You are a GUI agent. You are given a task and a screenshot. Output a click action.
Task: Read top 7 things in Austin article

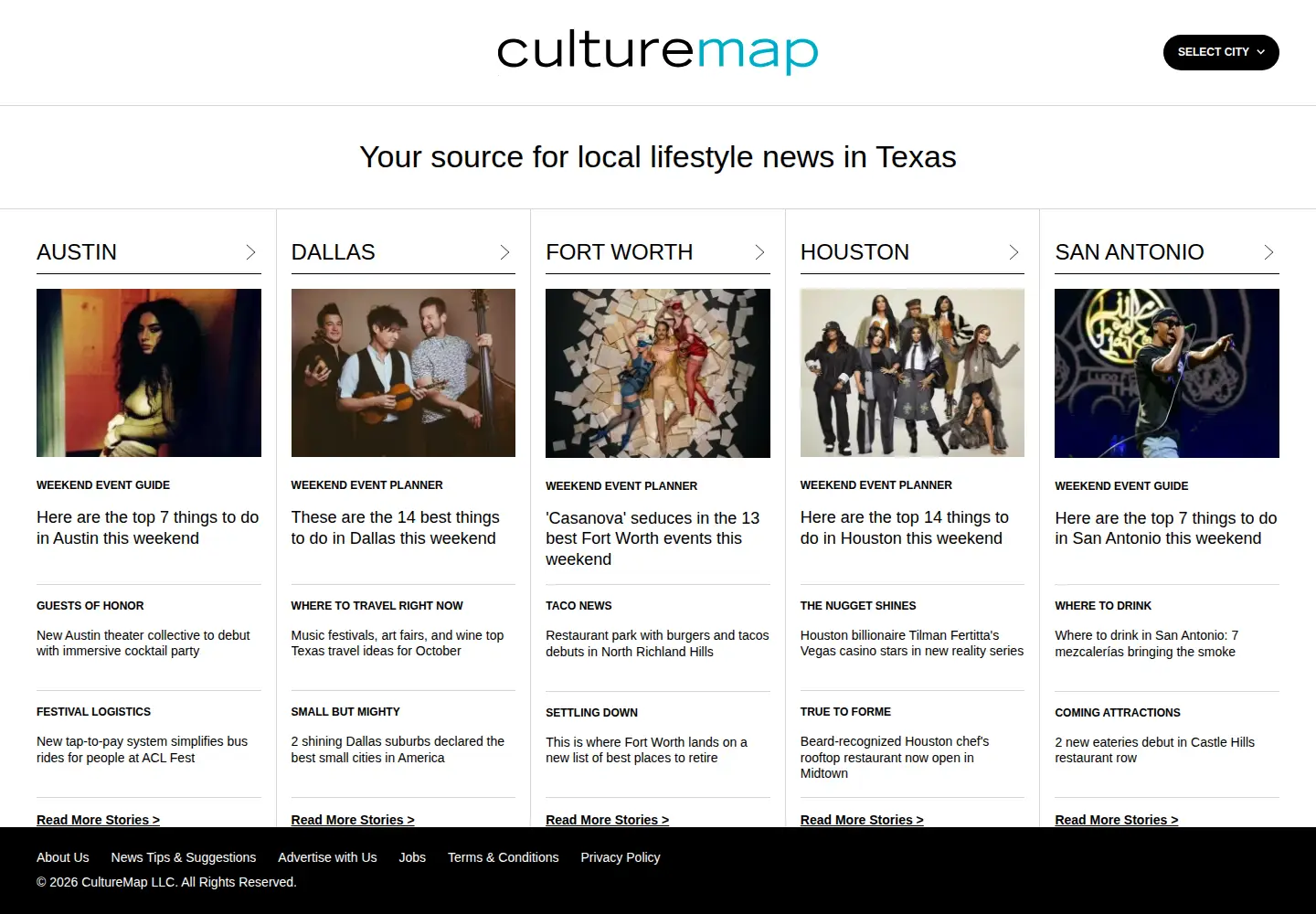(x=148, y=528)
